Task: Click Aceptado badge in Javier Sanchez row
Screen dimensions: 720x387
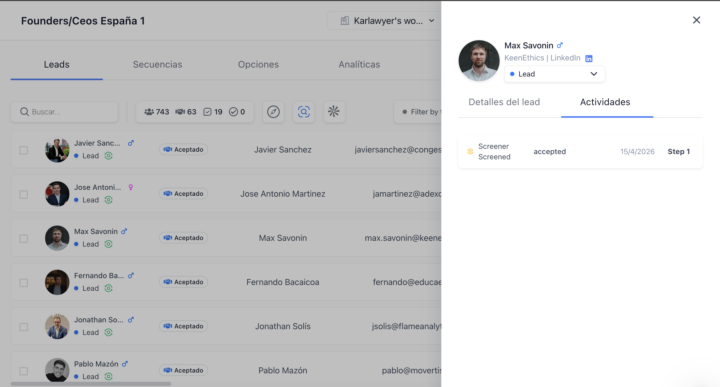Action: click(x=183, y=150)
